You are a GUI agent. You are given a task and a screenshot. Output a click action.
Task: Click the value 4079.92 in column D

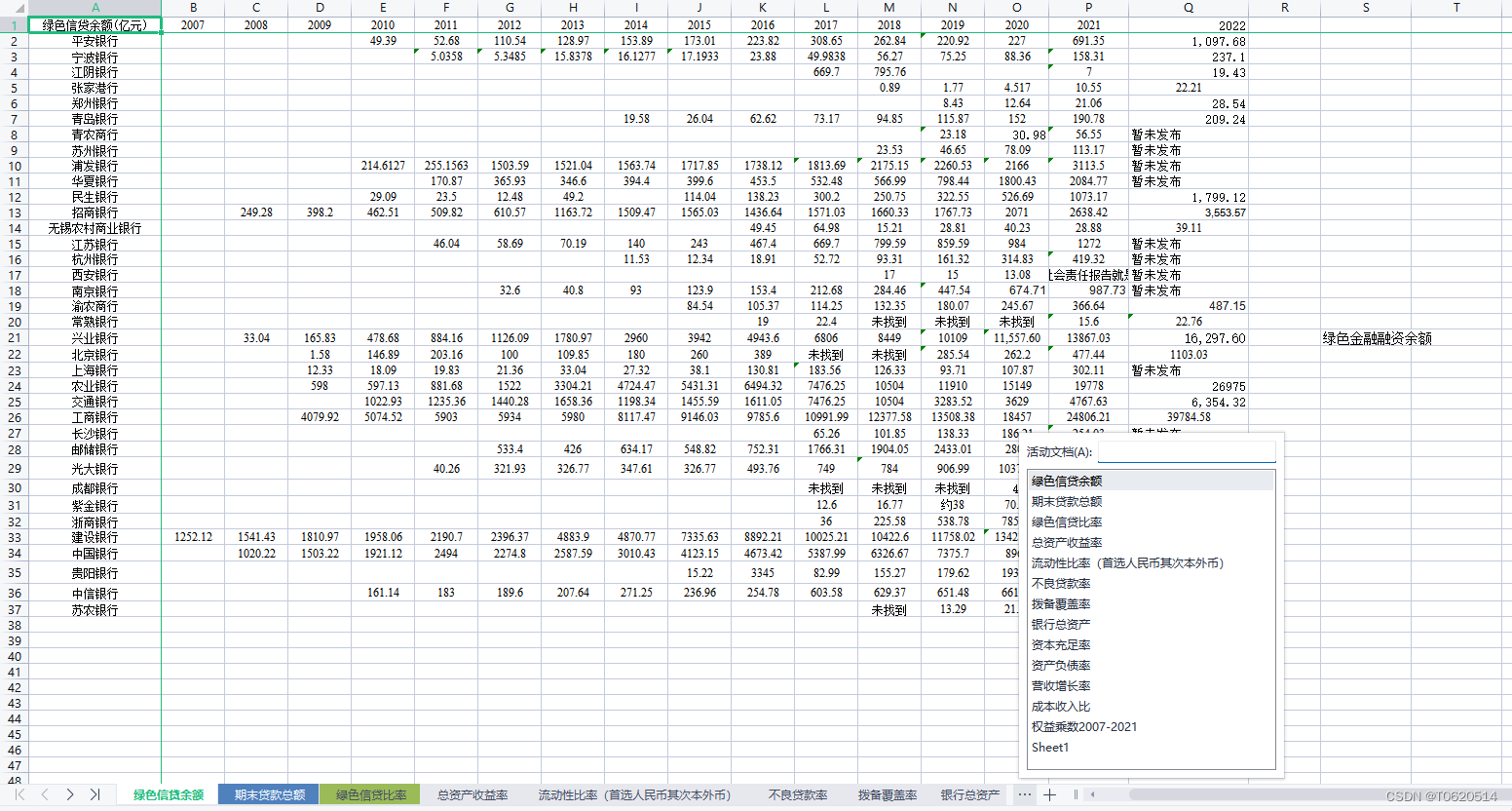(x=320, y=417)
